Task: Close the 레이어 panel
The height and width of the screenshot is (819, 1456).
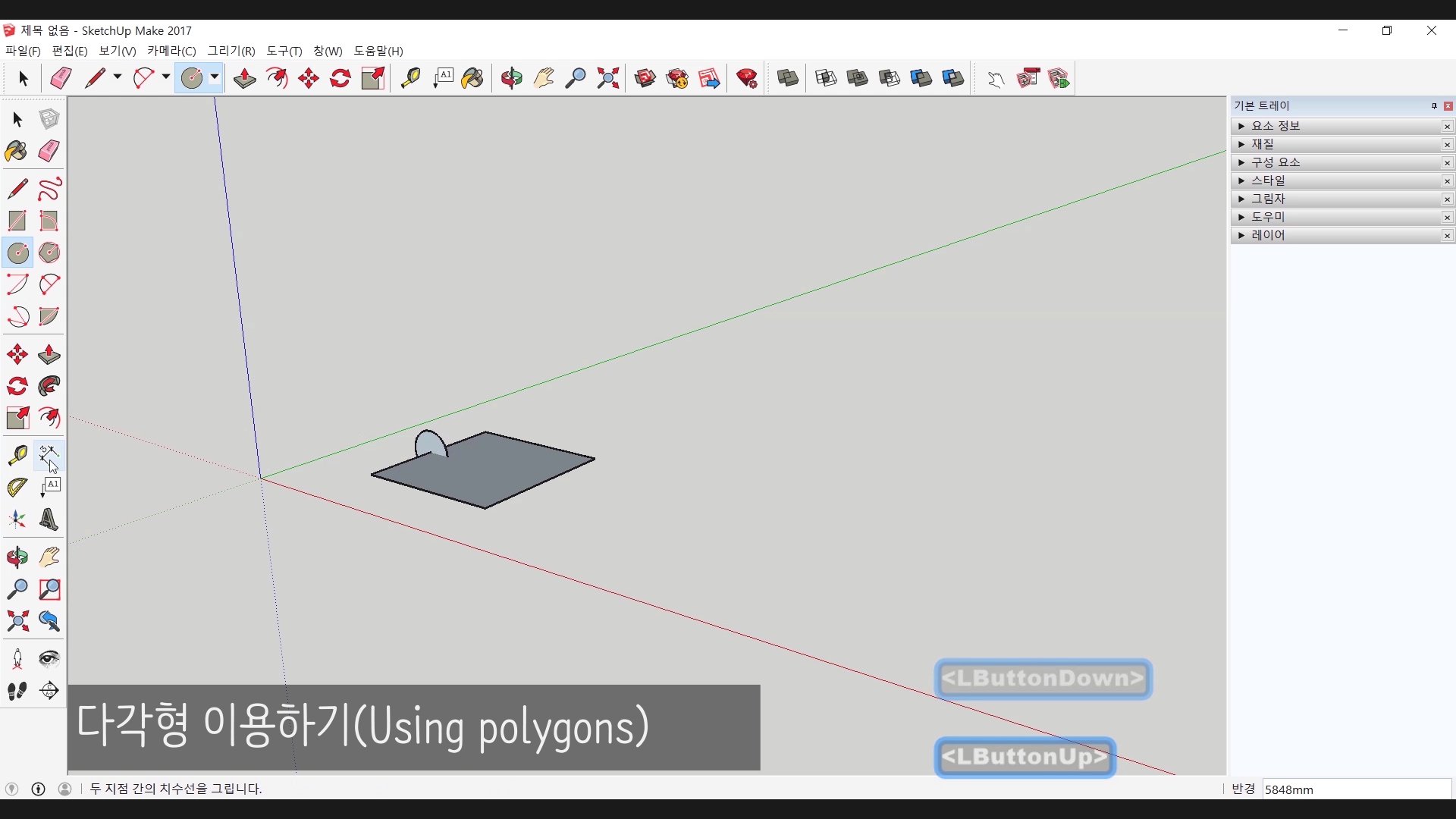Action: (x=1447, y=236)
